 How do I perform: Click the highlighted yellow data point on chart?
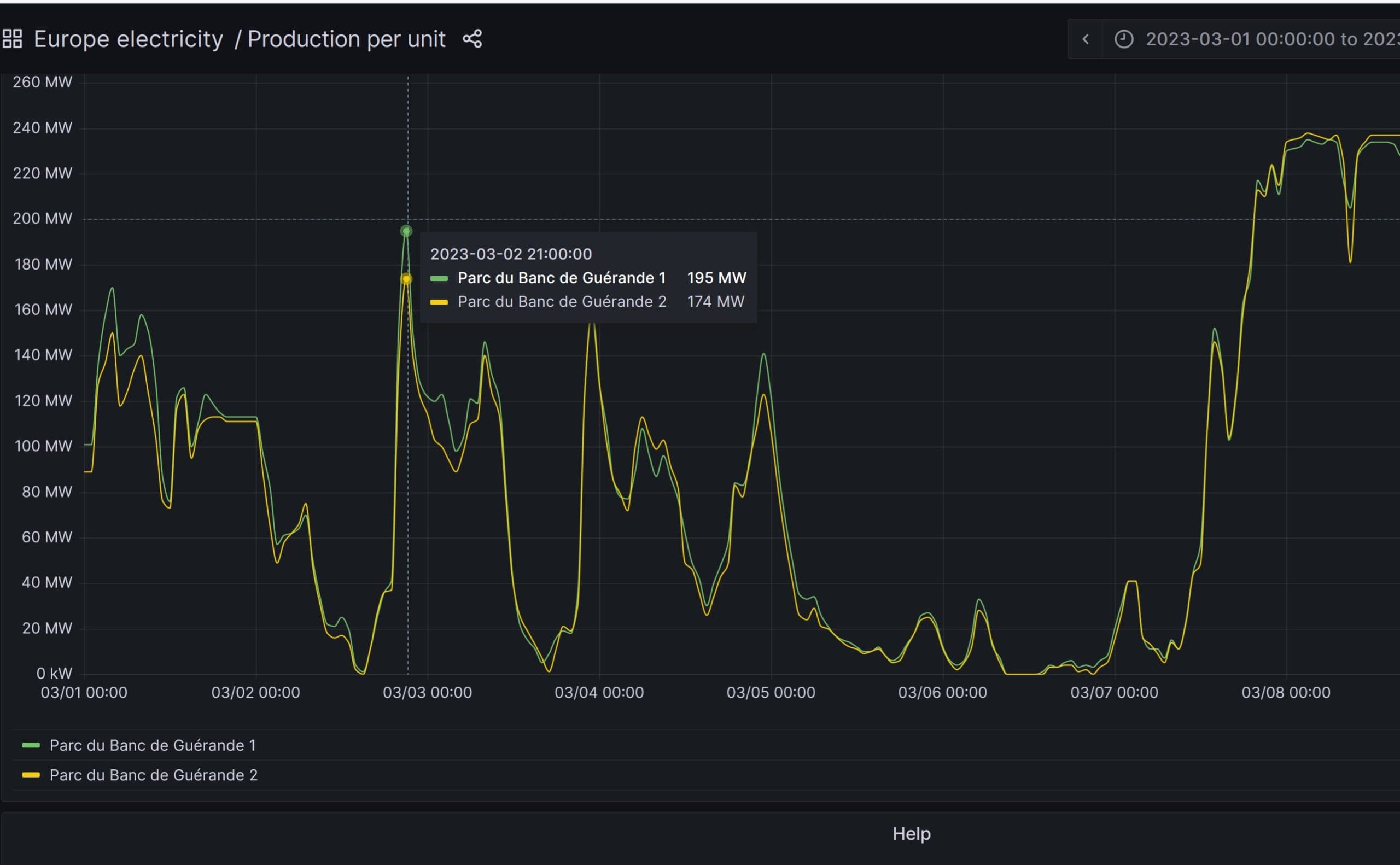tap(406, 279)
